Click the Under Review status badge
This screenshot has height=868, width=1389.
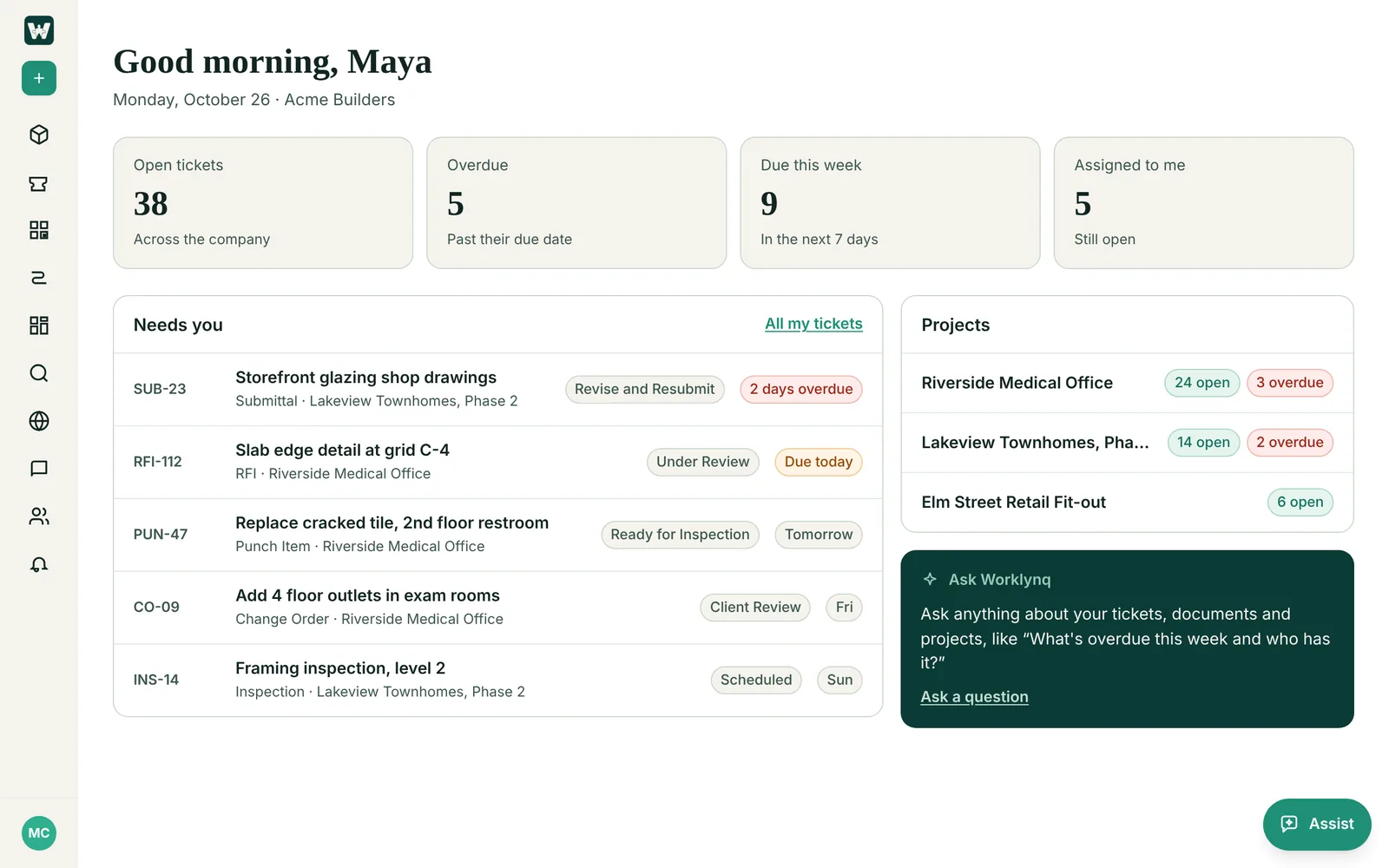[x=702, y=462]
